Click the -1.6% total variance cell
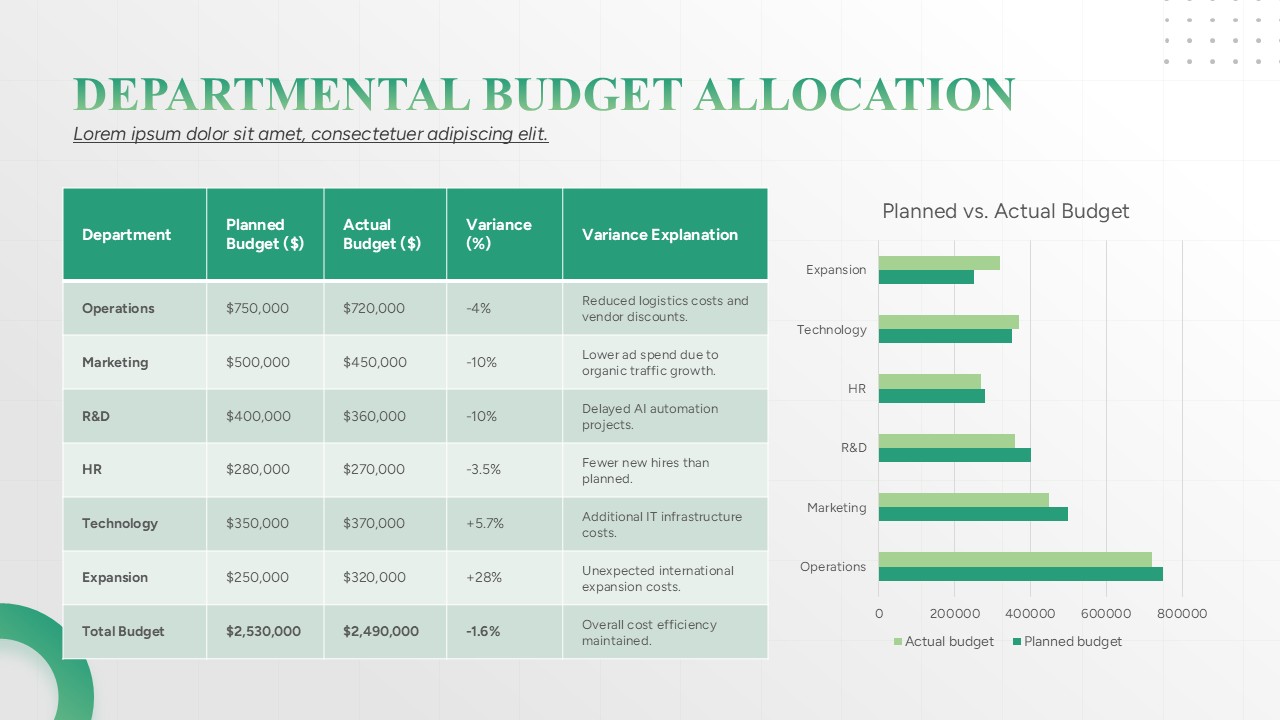Image resolution: width=1280 pixels, height=720 pixels. pos(505,632)
